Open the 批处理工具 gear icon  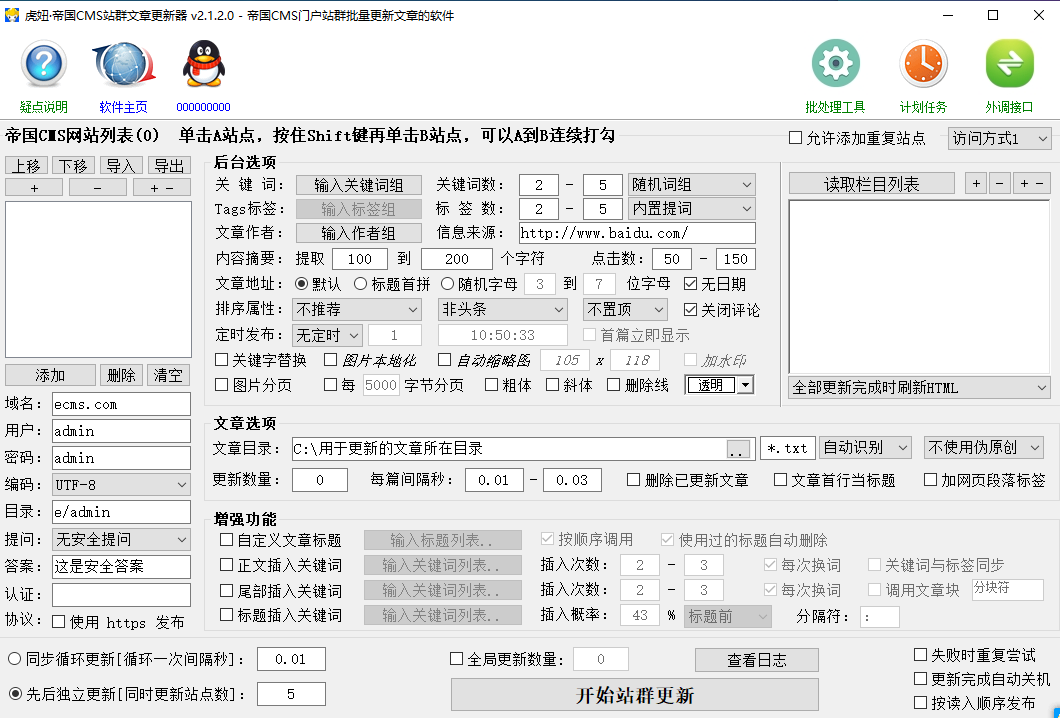[x=836, y=64]
